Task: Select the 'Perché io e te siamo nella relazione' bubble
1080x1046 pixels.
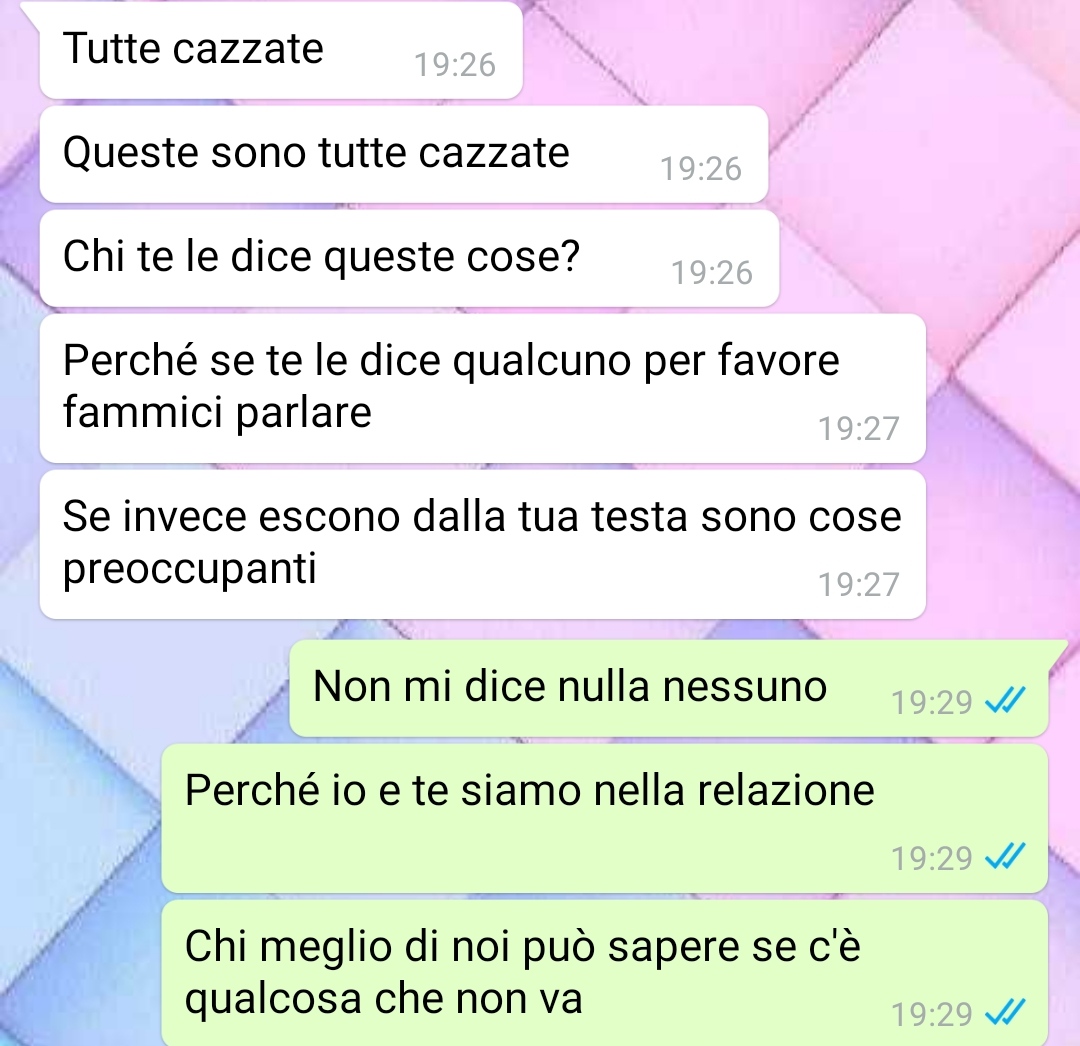Action: 605,819
